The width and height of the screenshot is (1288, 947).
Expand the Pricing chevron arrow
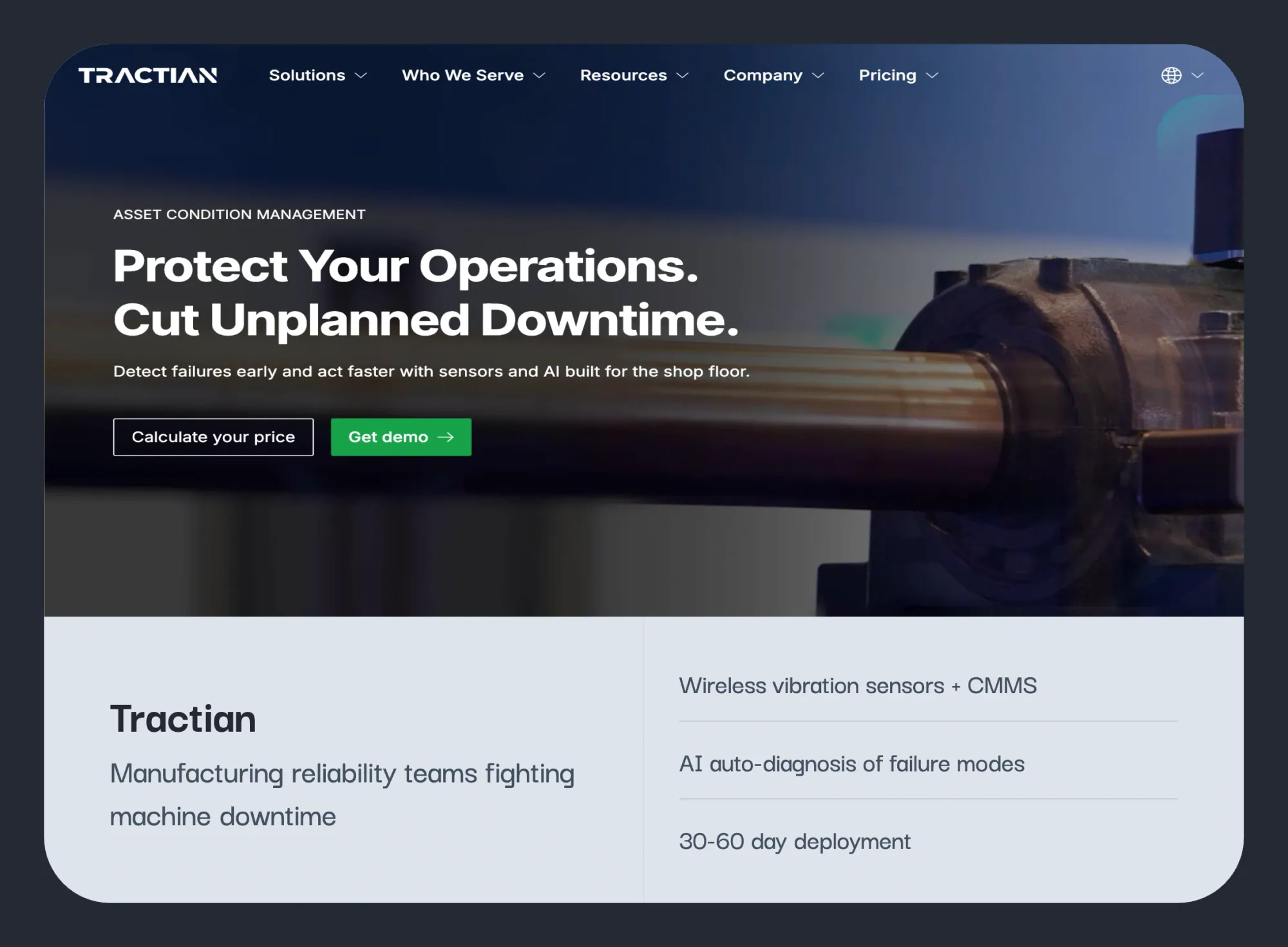932,75
